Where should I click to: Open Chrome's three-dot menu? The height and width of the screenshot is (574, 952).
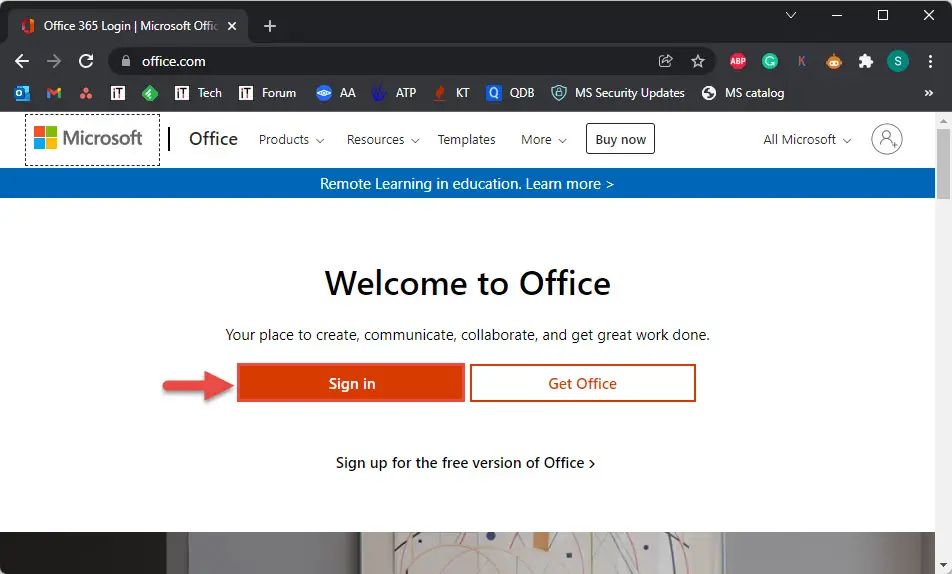pos(930,61)
